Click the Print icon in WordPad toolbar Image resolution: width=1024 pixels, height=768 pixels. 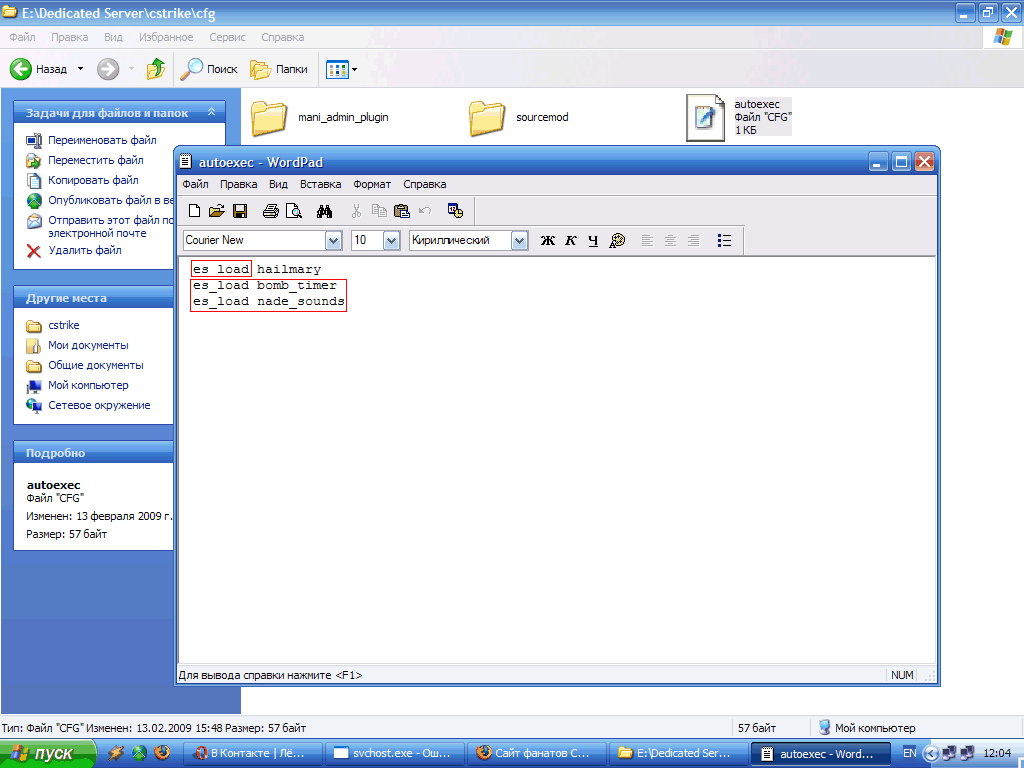270,210
